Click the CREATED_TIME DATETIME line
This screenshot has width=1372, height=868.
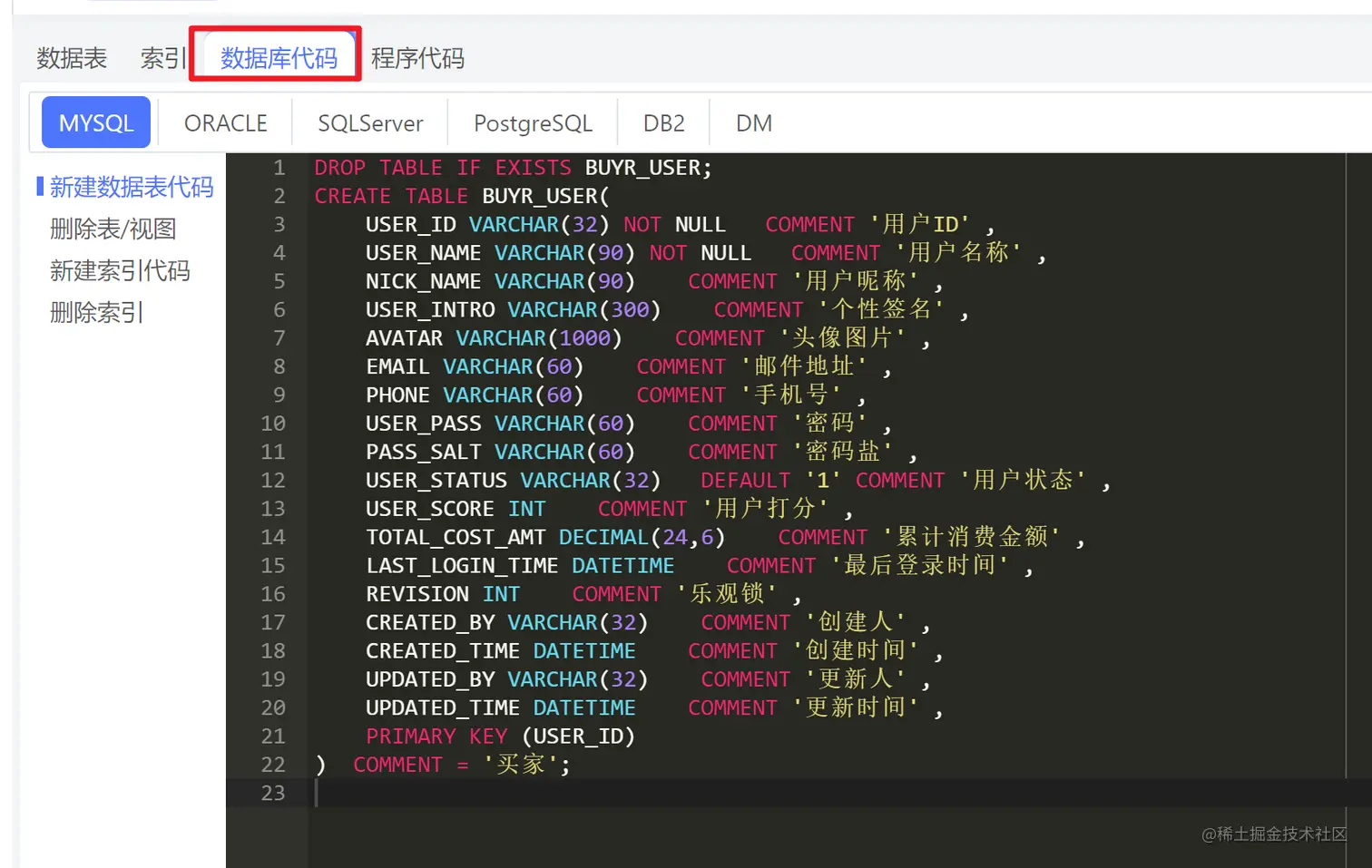tap(654, 650)
